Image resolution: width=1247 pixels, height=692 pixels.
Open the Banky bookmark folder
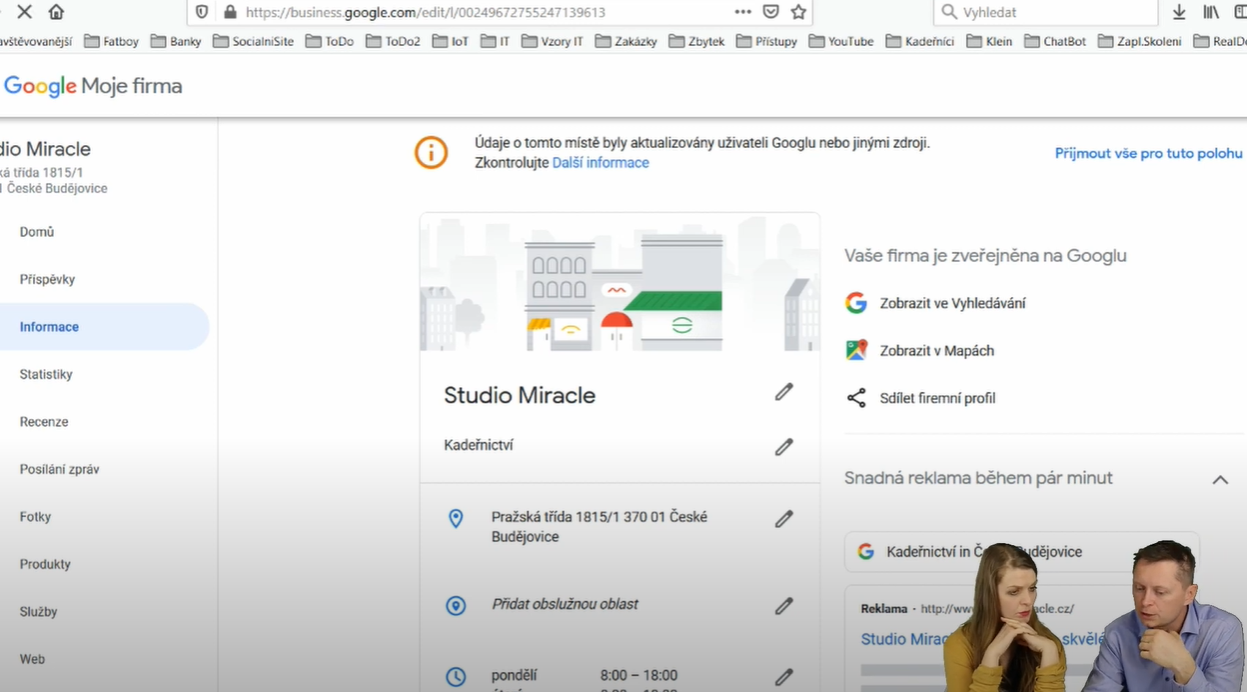pos(176,41)
